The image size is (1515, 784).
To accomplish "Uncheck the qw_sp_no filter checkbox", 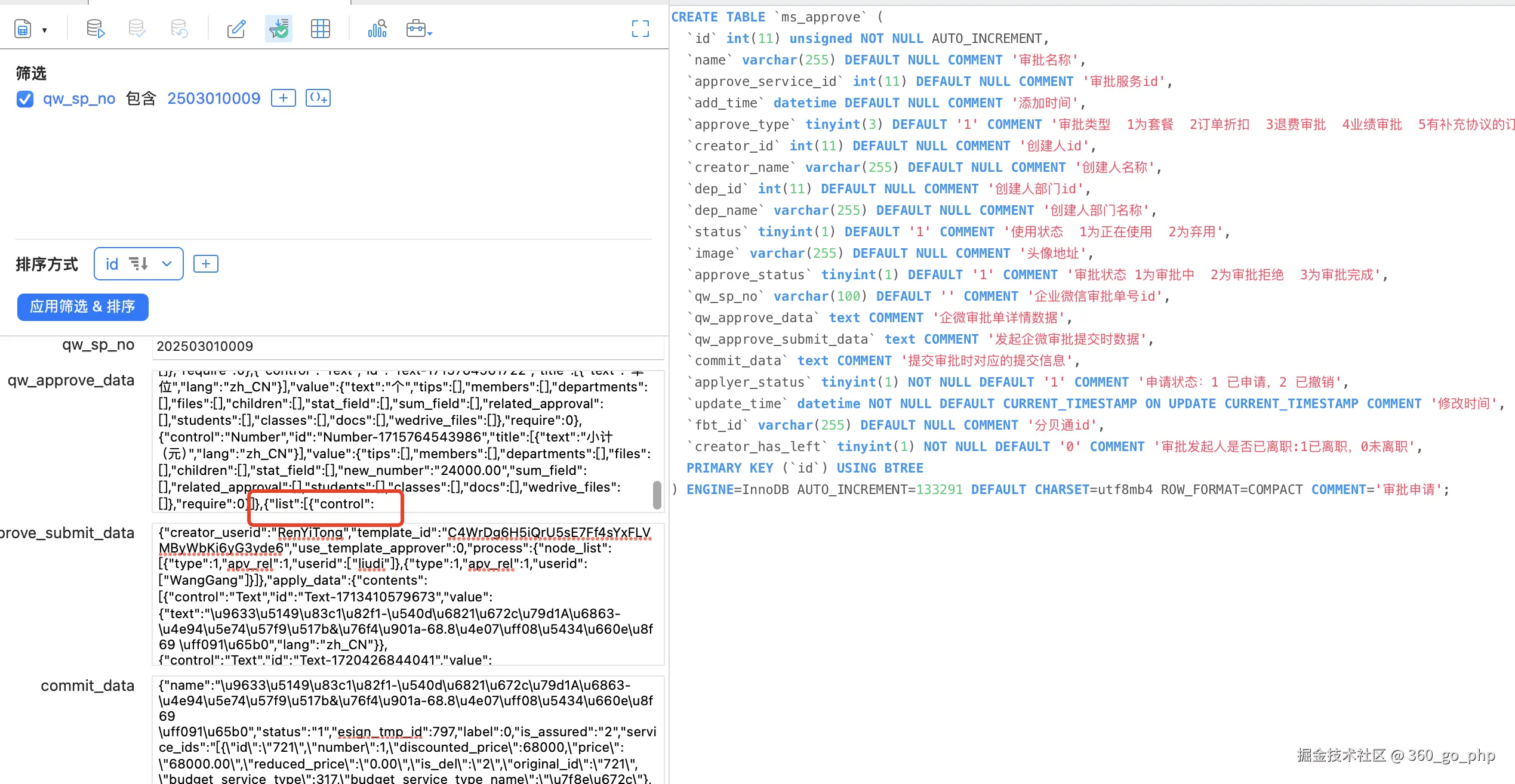I will pos(25,99).
